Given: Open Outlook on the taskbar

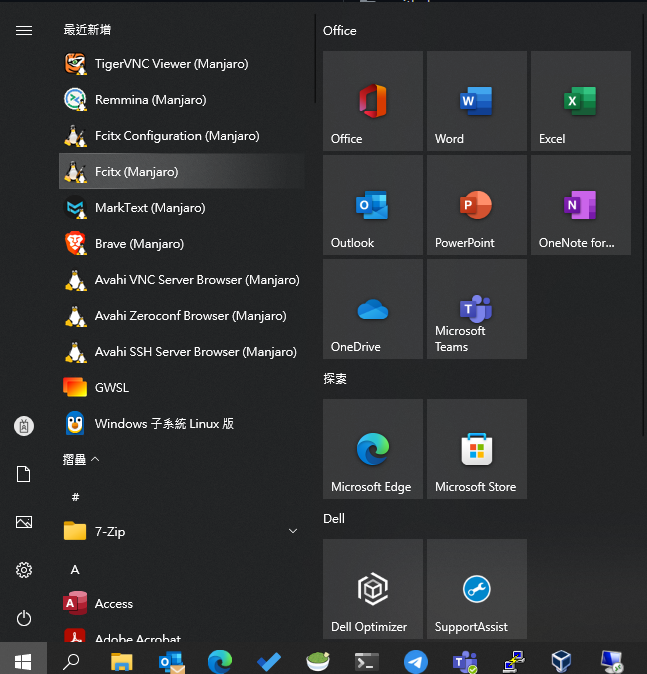Looking at the screenshot, I should [171, 662].
